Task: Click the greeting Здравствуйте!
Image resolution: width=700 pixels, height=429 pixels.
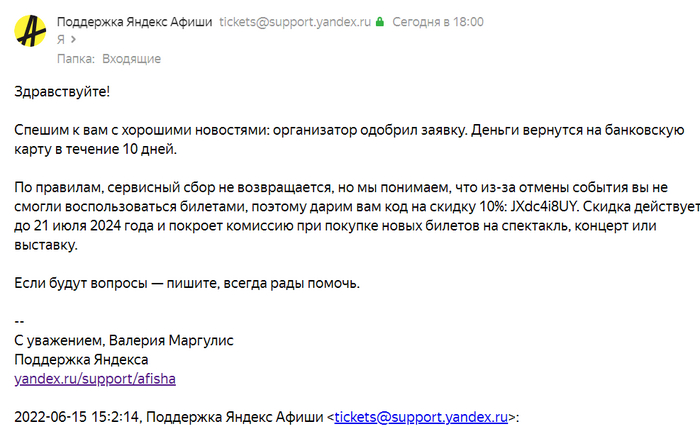Action: (63, 92)
